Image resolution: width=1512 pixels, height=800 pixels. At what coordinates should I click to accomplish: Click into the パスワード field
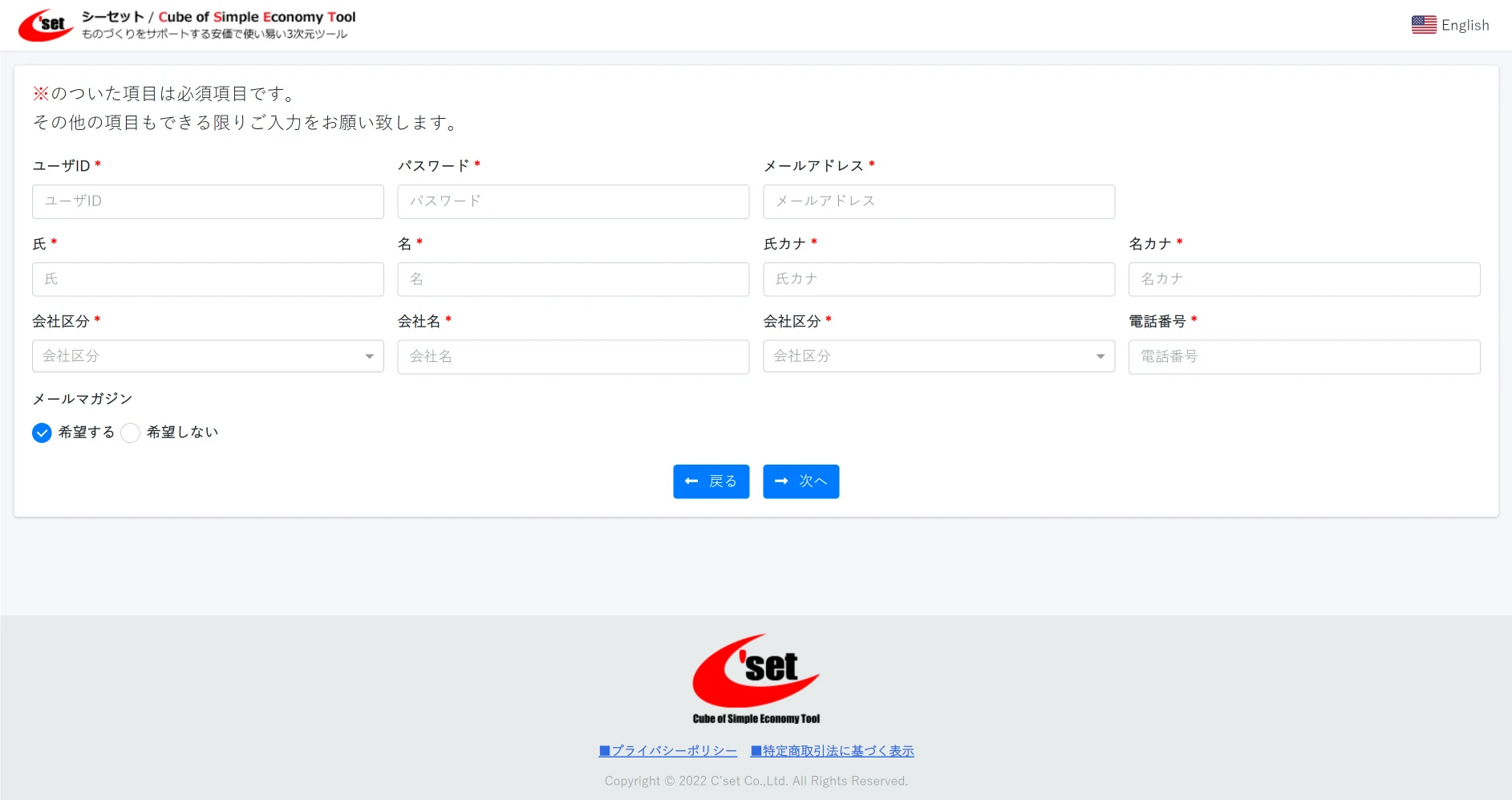tap(573, 201)
